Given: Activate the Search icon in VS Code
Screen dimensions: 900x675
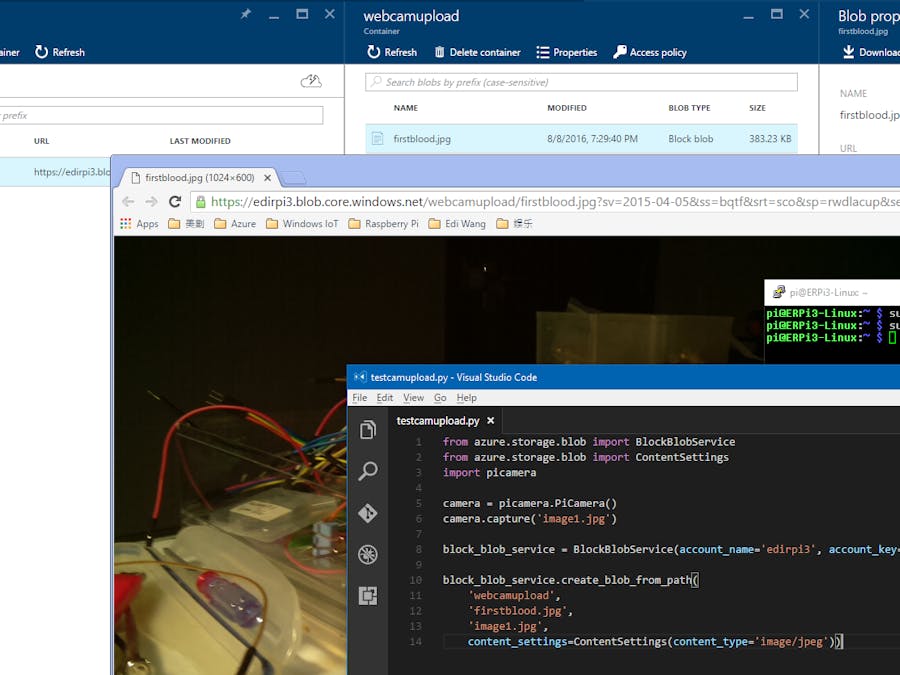Looking at the screenshot, I should pyautogui.click(x=368, y=471).
